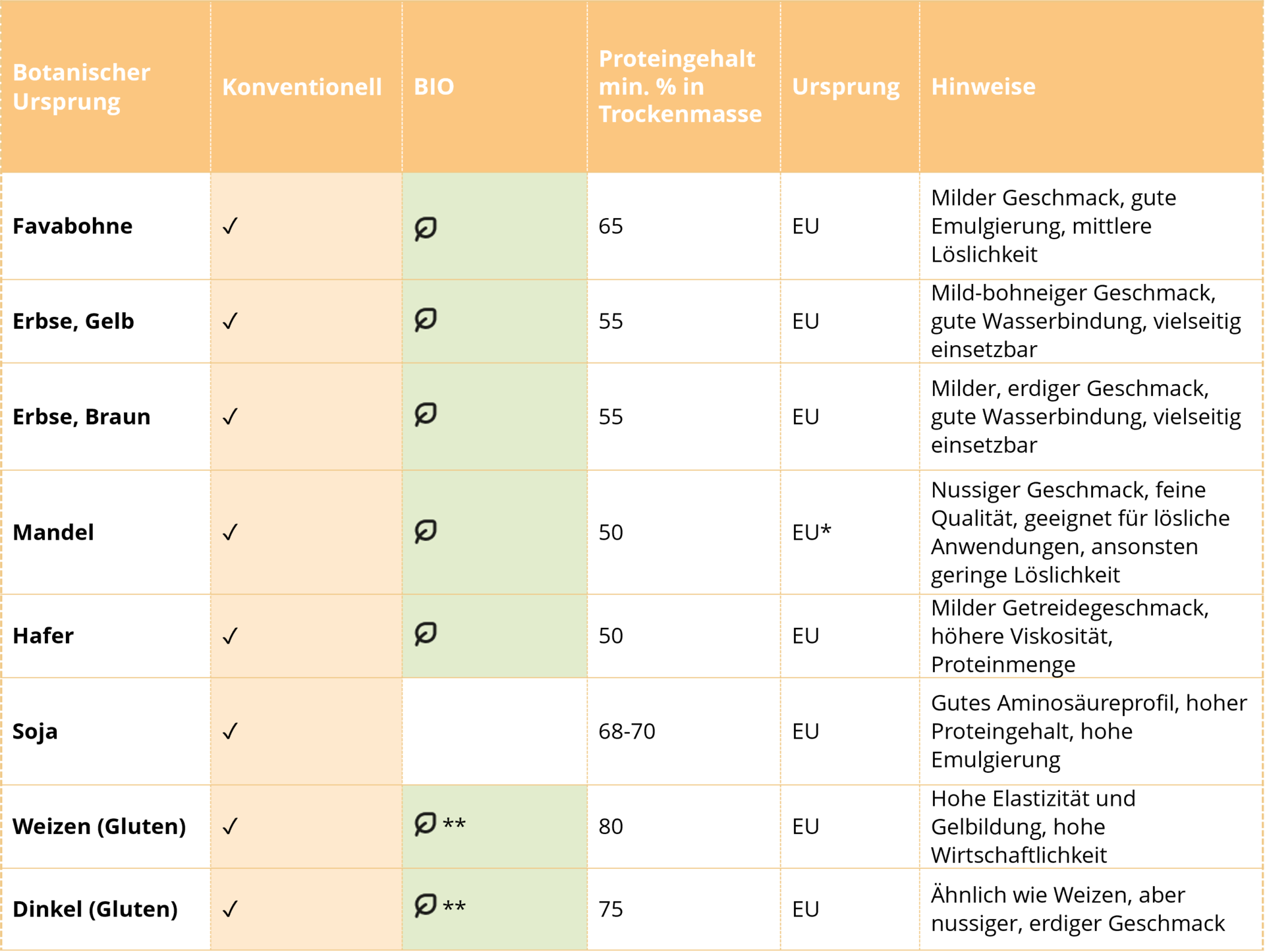
Task: Click the Erbse, Braun row label
Action: click(82, 416)
